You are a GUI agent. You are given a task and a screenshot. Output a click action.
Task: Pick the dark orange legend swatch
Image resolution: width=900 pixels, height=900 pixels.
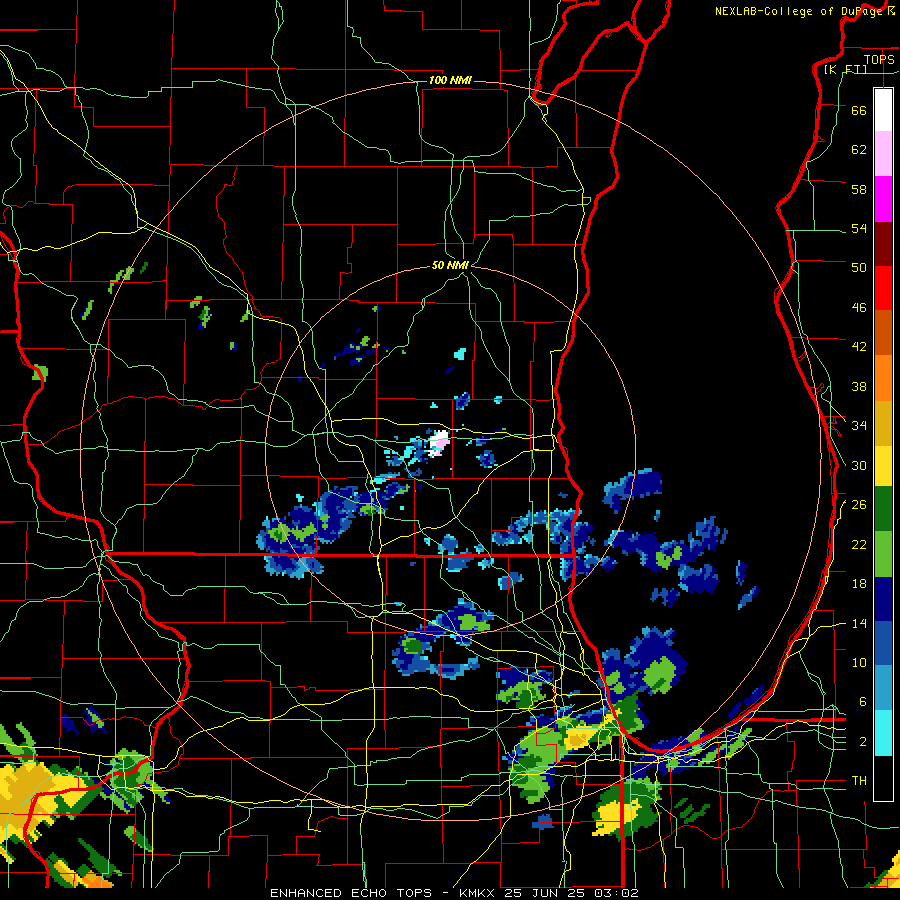tap(883, 332)
